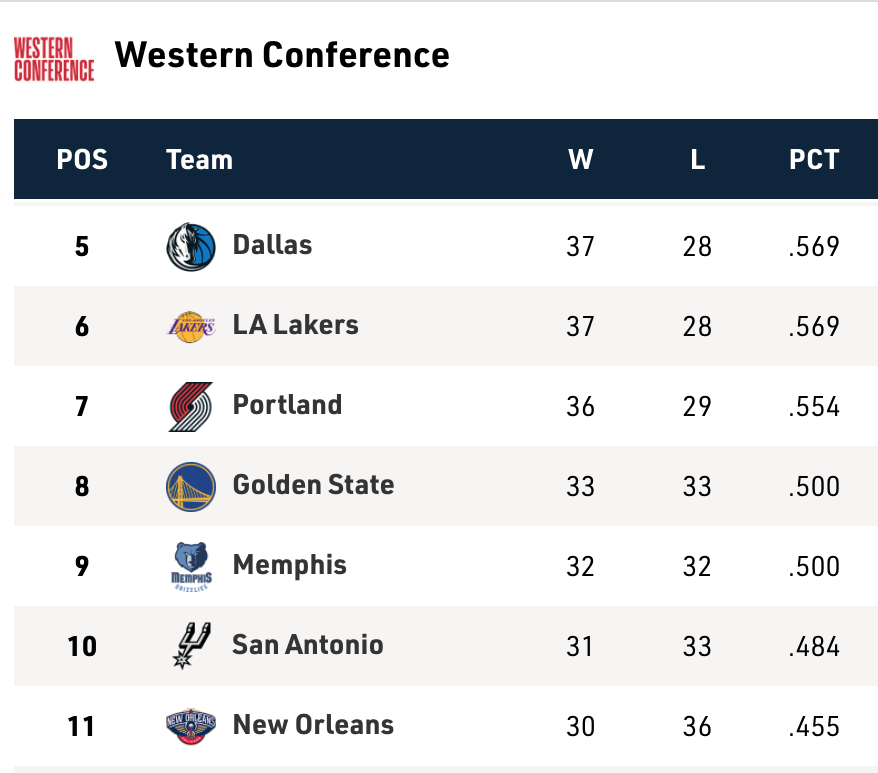
Task: Click the POS column header
Action: point(82,160)
